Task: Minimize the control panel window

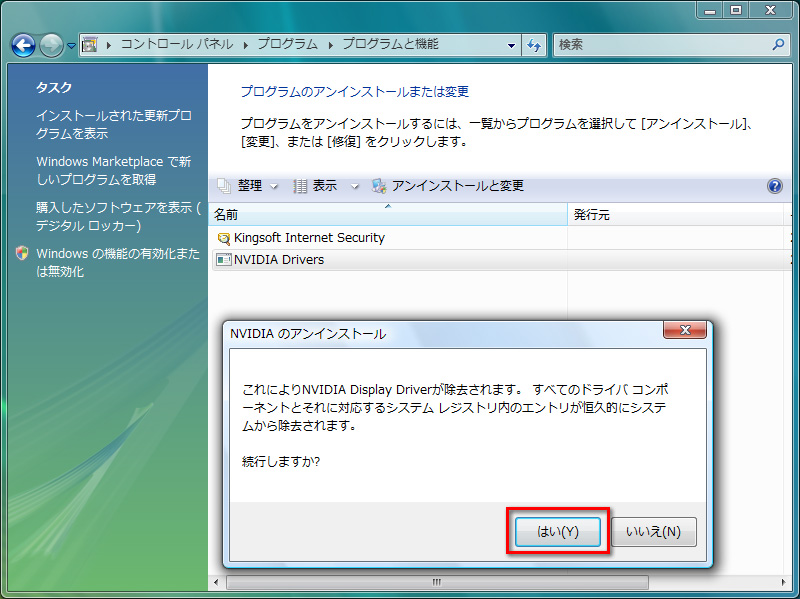Action: (710, 10)
